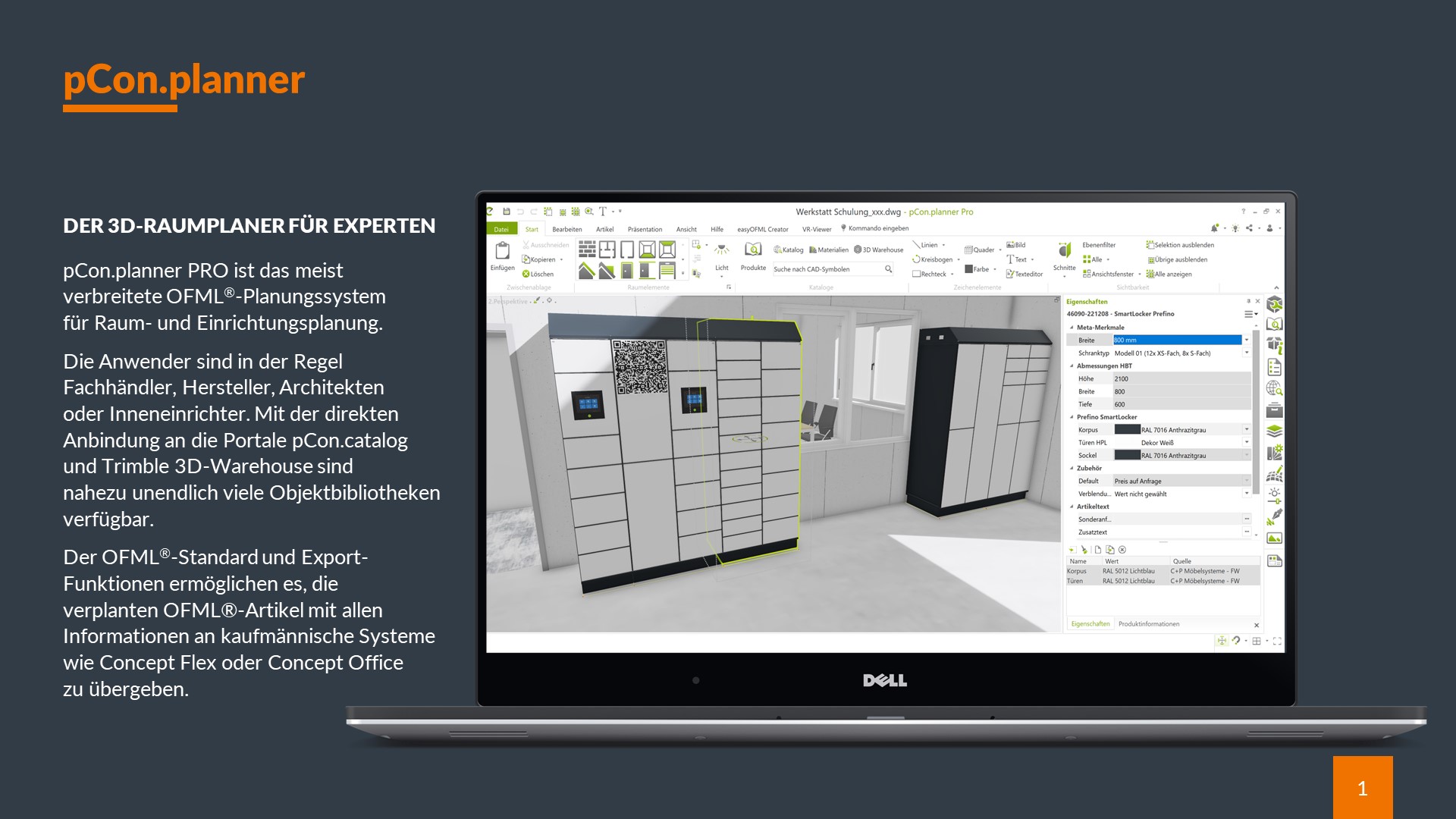Open the Schranktyp Modell 01 dropdown
Screen dimensions: 1456x819
(1247, 353)
